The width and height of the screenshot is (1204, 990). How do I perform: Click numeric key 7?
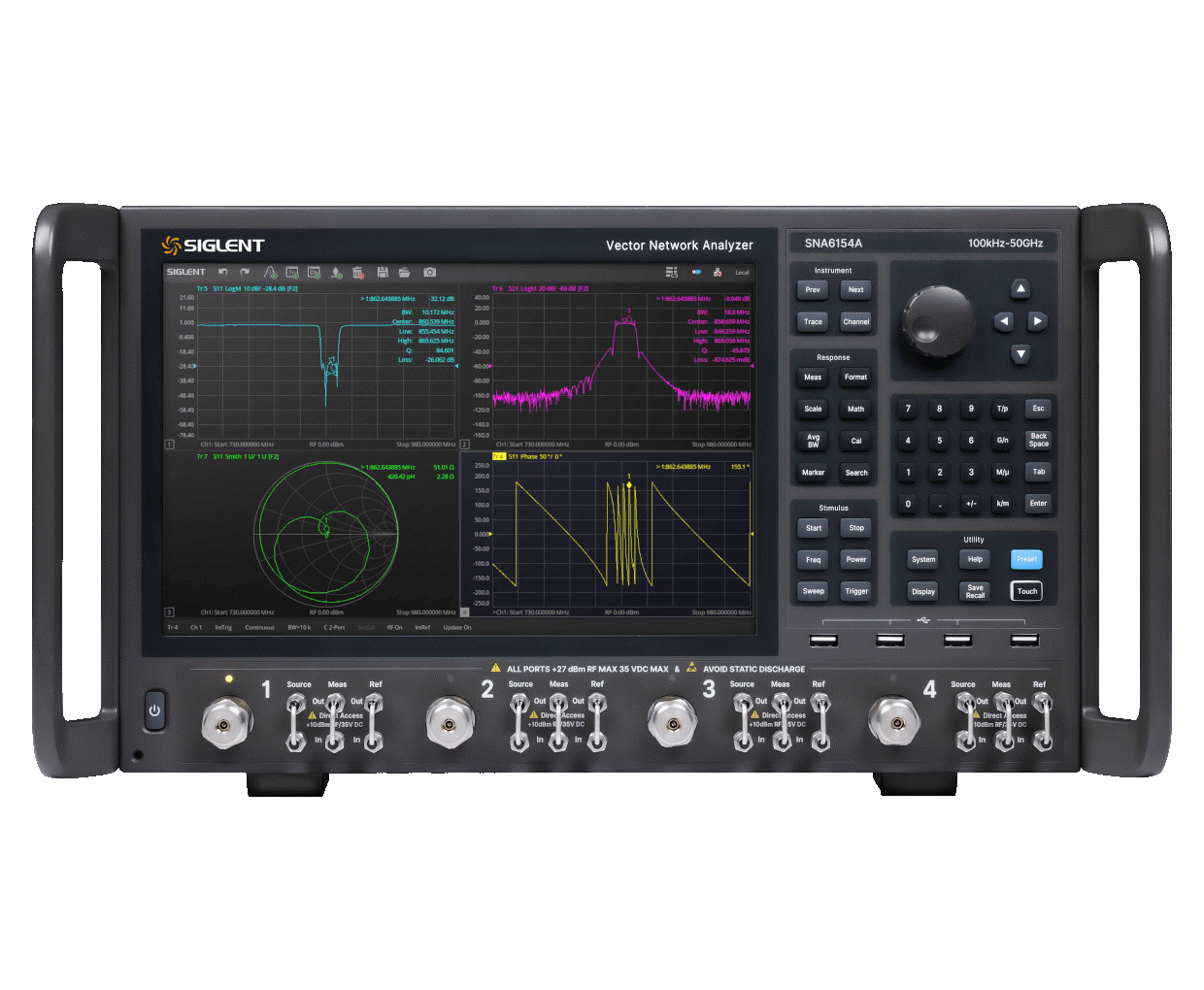coord(908,409)
